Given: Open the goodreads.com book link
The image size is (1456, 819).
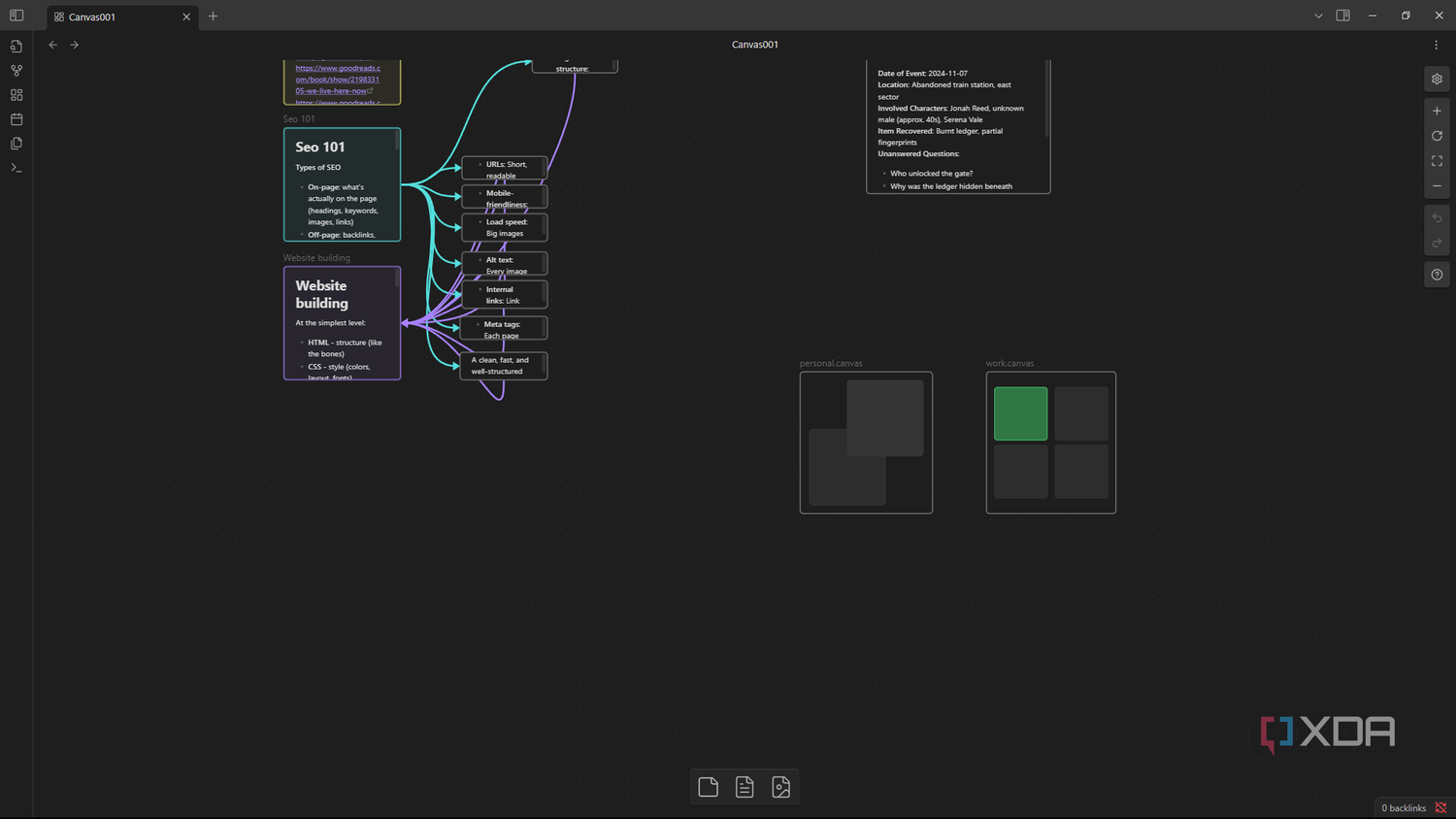Looking at the screenshot, I should click(x=338, y=80).
